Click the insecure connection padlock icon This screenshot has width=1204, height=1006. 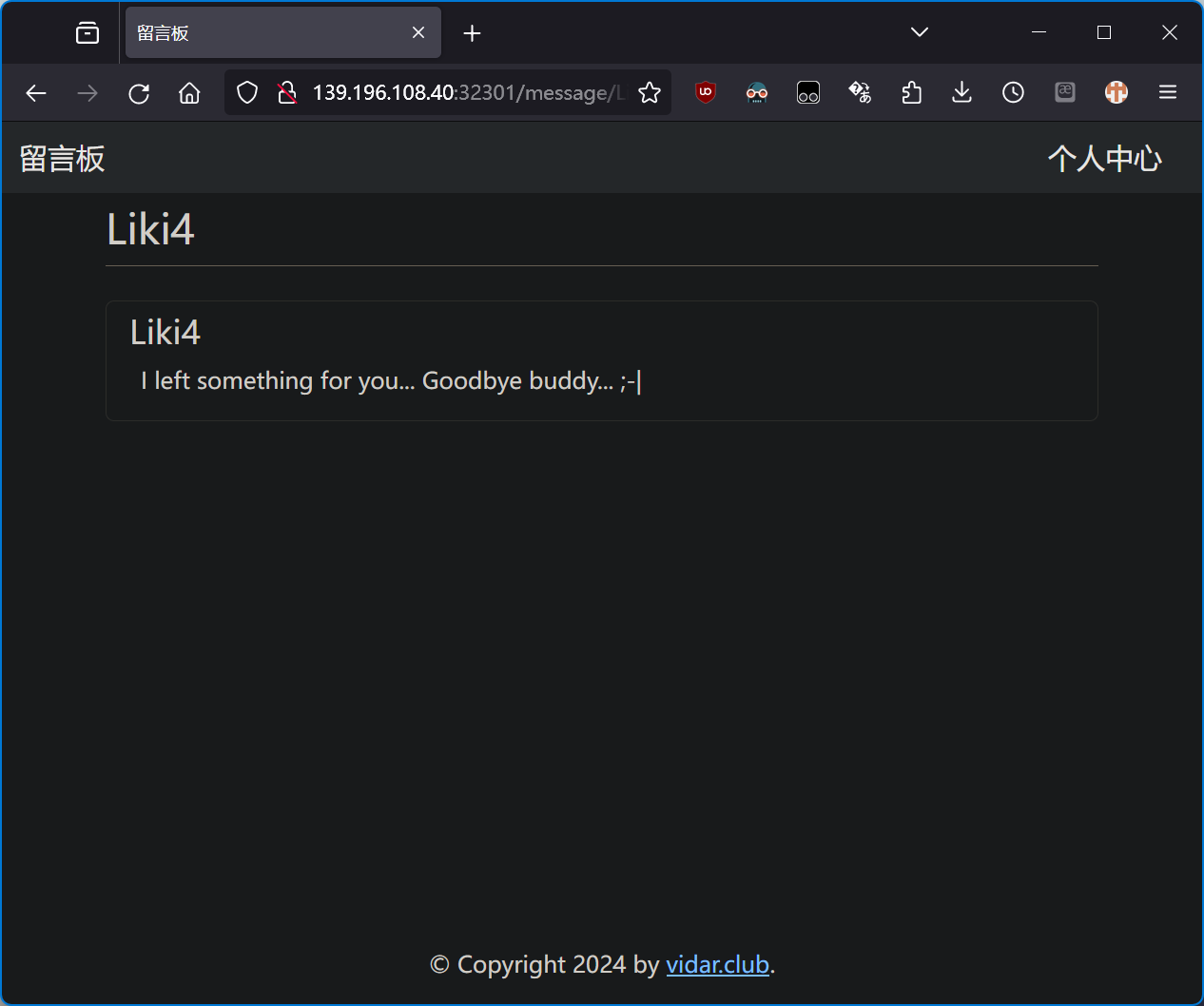click(x=286, y=92)
